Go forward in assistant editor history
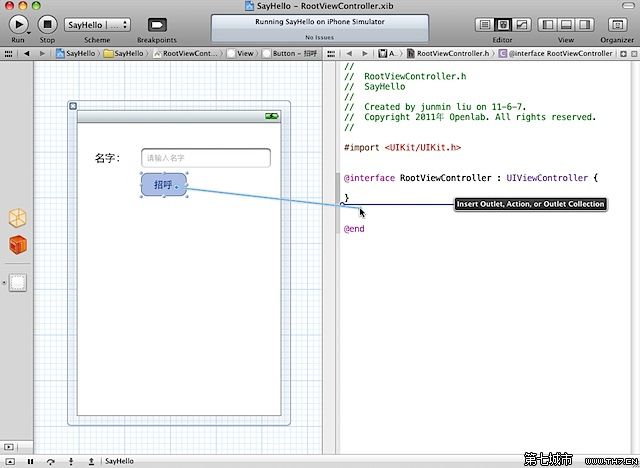 365,53
